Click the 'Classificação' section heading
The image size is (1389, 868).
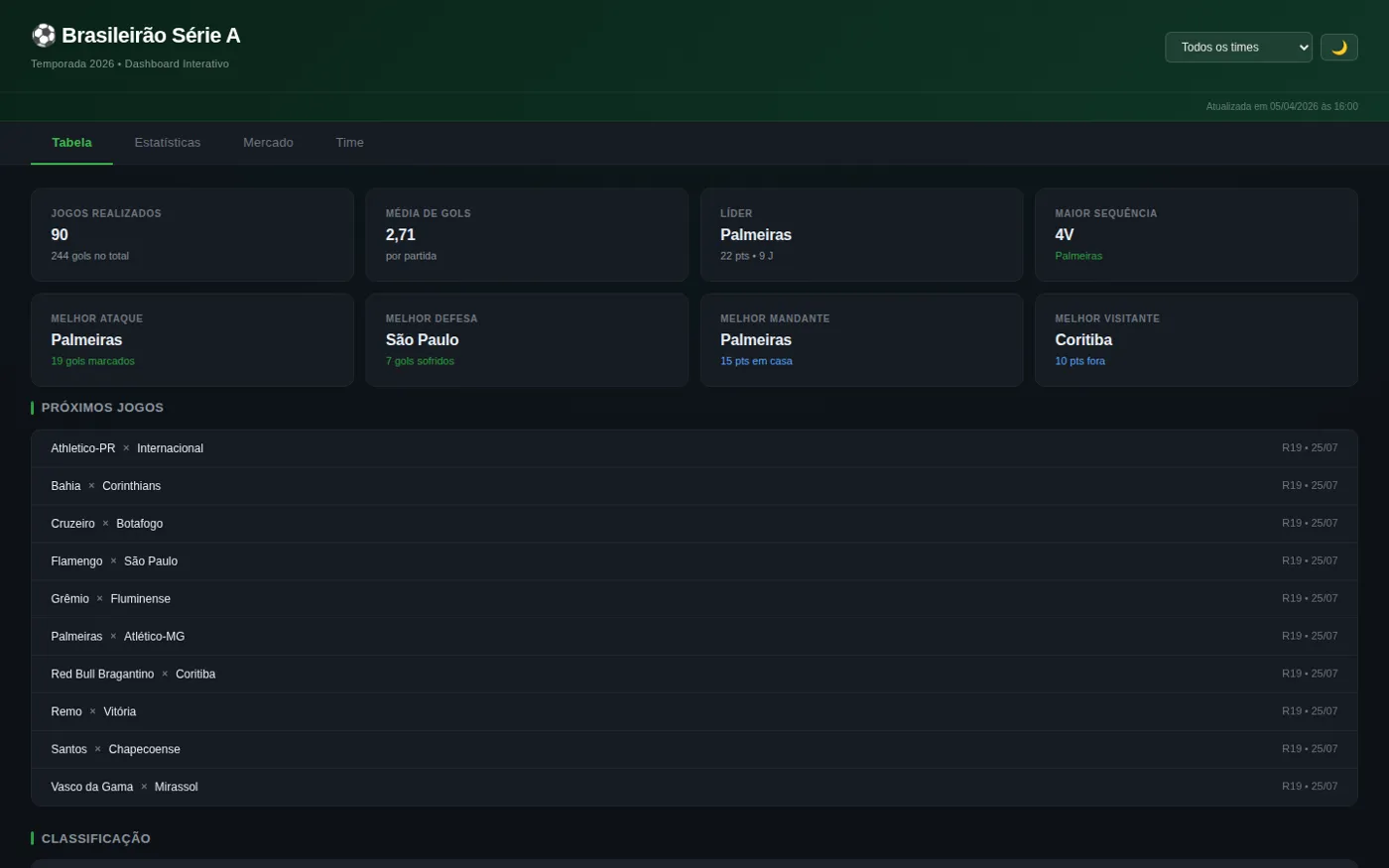coord(96,838)
